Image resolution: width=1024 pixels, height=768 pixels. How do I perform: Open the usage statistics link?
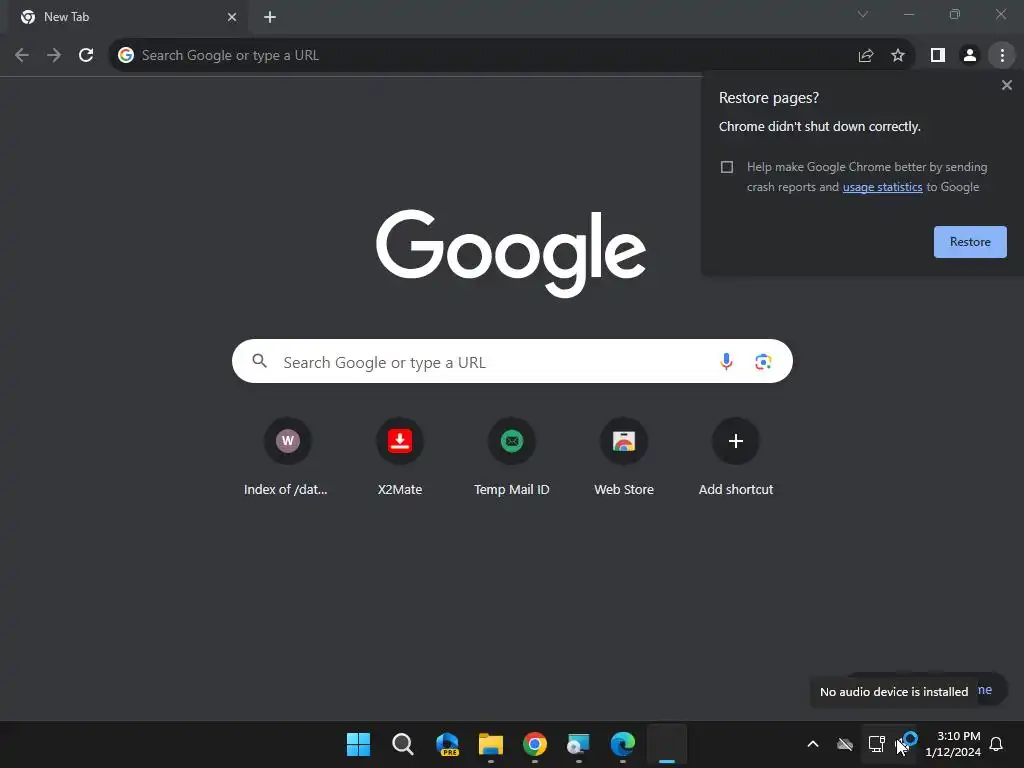[x=882, y=187]
